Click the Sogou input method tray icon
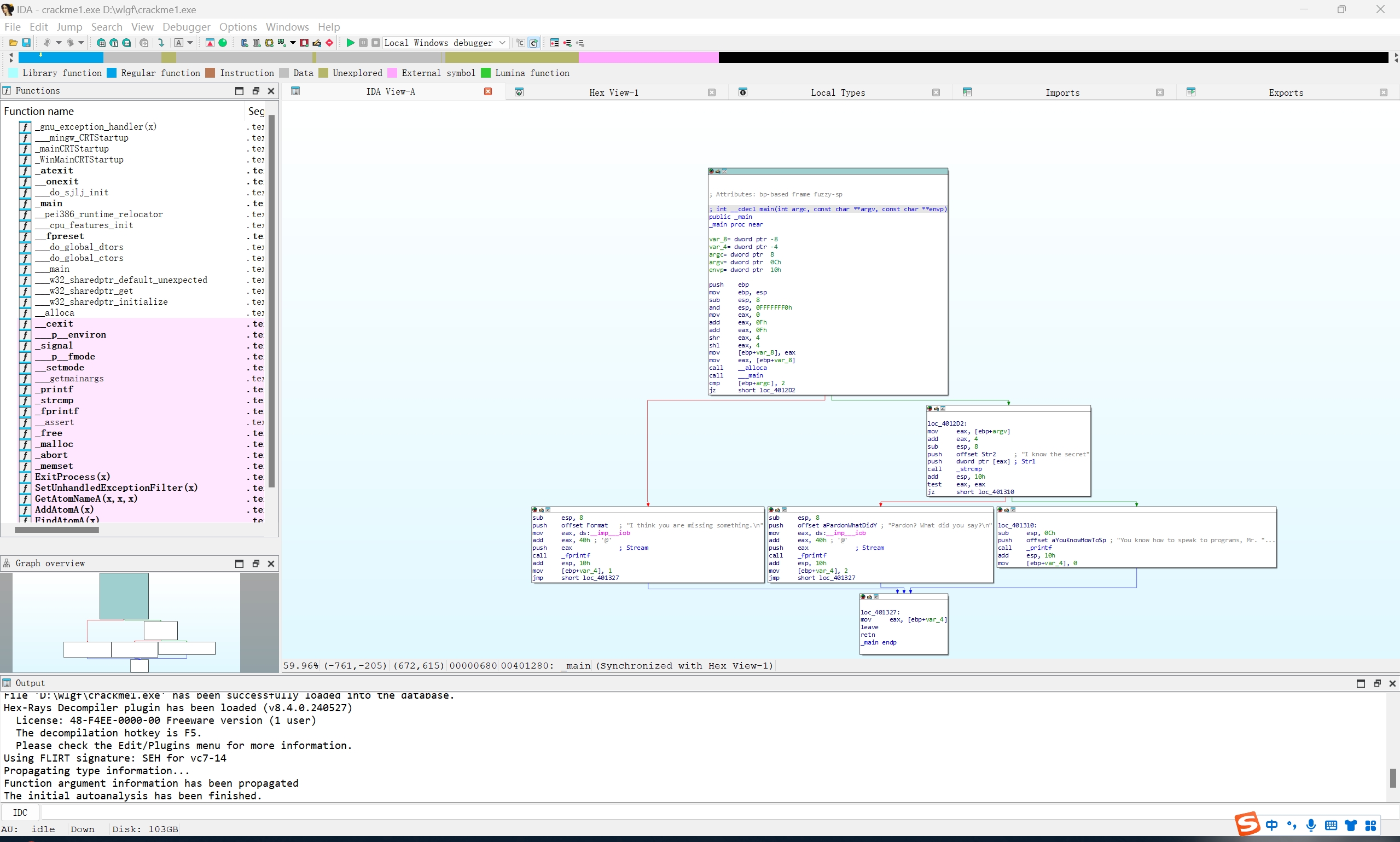 coord(1247,824)
